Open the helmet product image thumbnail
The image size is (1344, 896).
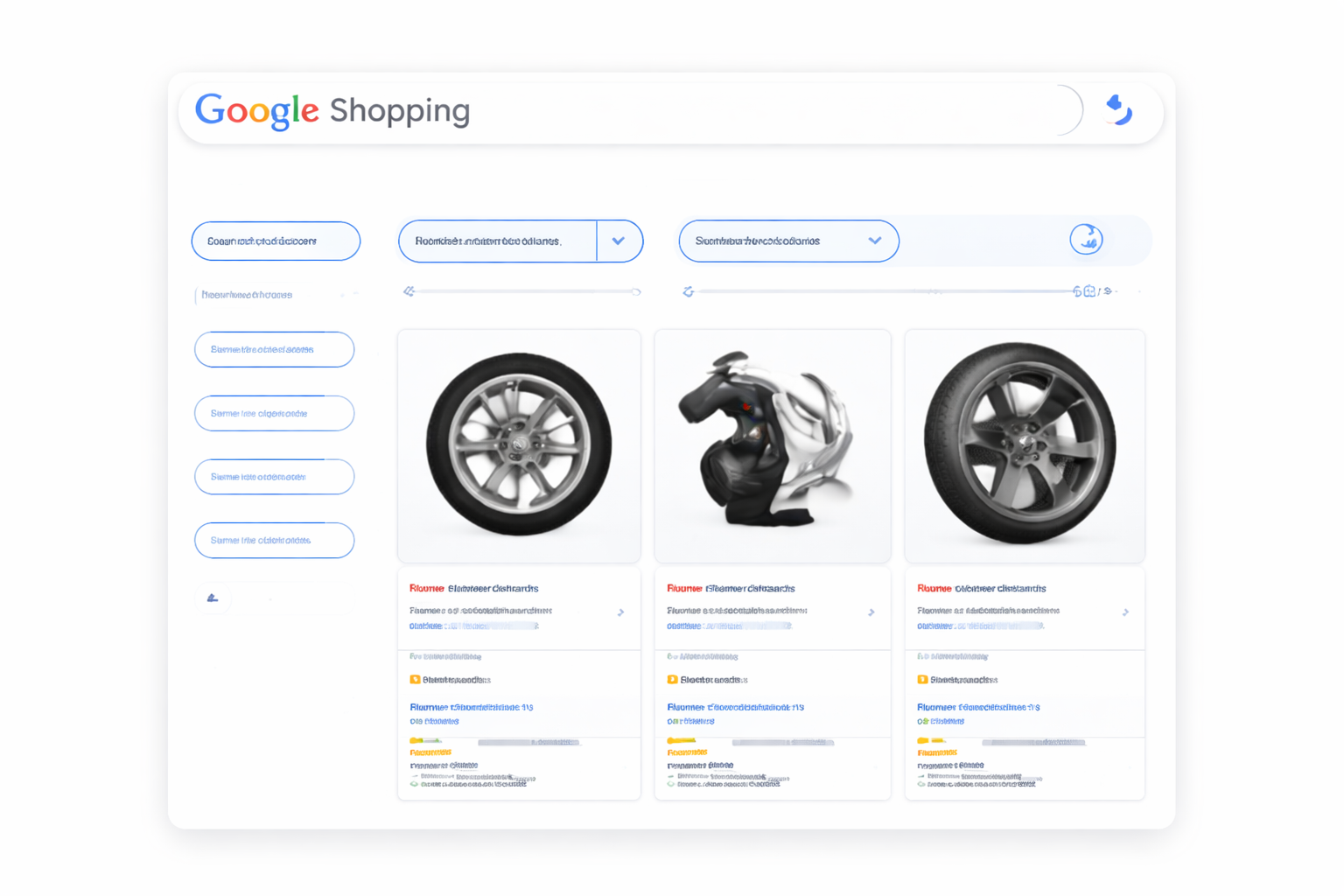773,446
